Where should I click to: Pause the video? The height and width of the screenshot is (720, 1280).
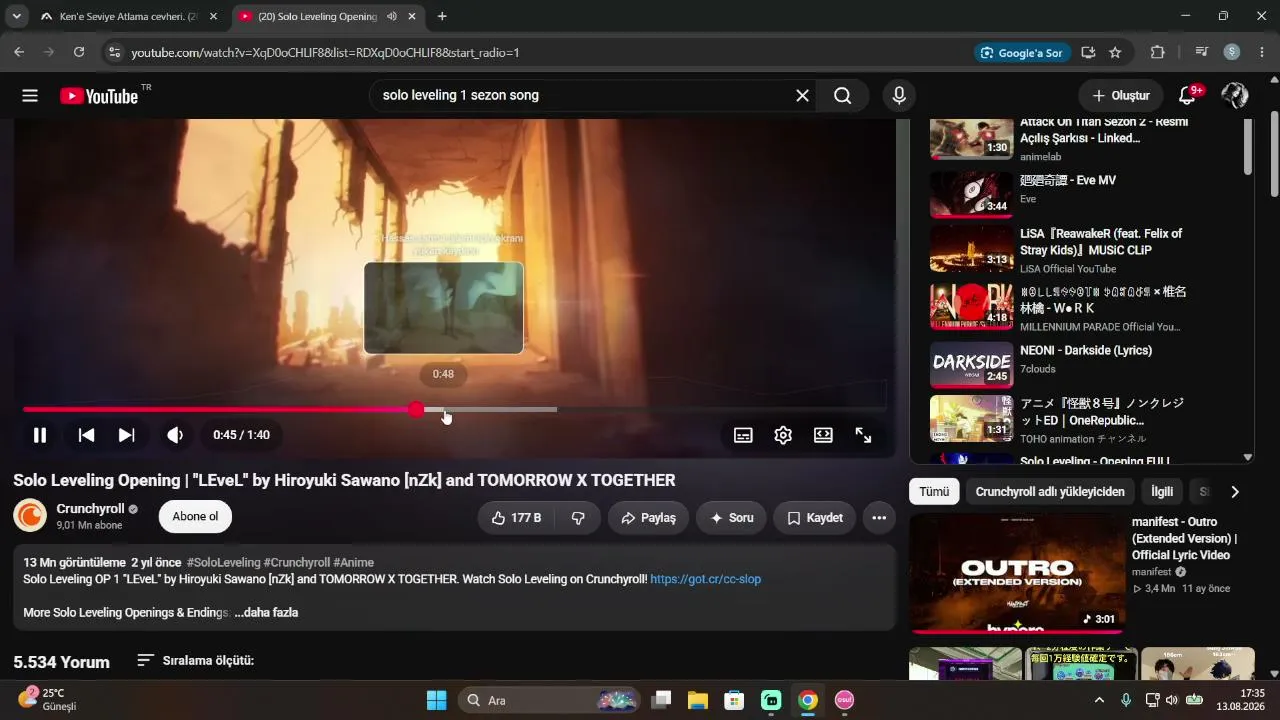coord(40,435)
